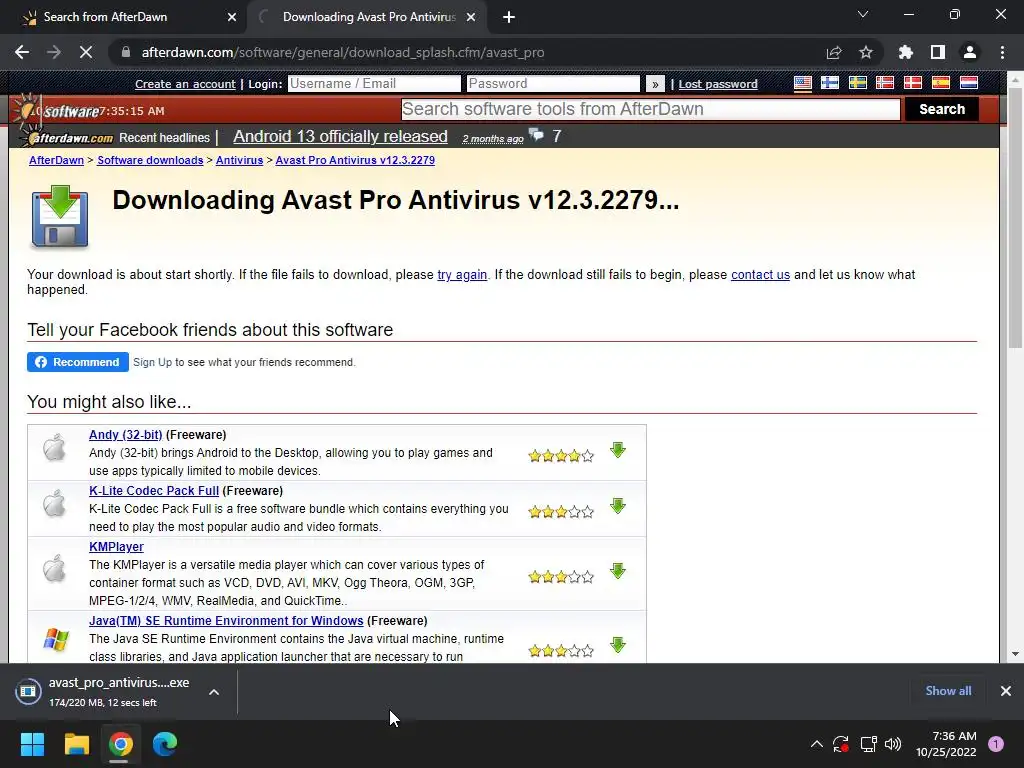Go to AfterDawn breadcrumb link

[x=56, y=160]
